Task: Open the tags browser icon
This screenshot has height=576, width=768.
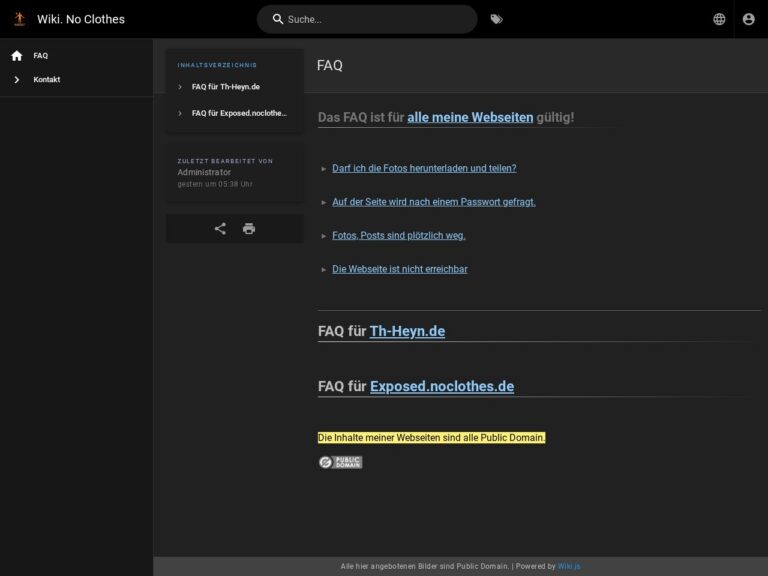Action: [497, 19]
